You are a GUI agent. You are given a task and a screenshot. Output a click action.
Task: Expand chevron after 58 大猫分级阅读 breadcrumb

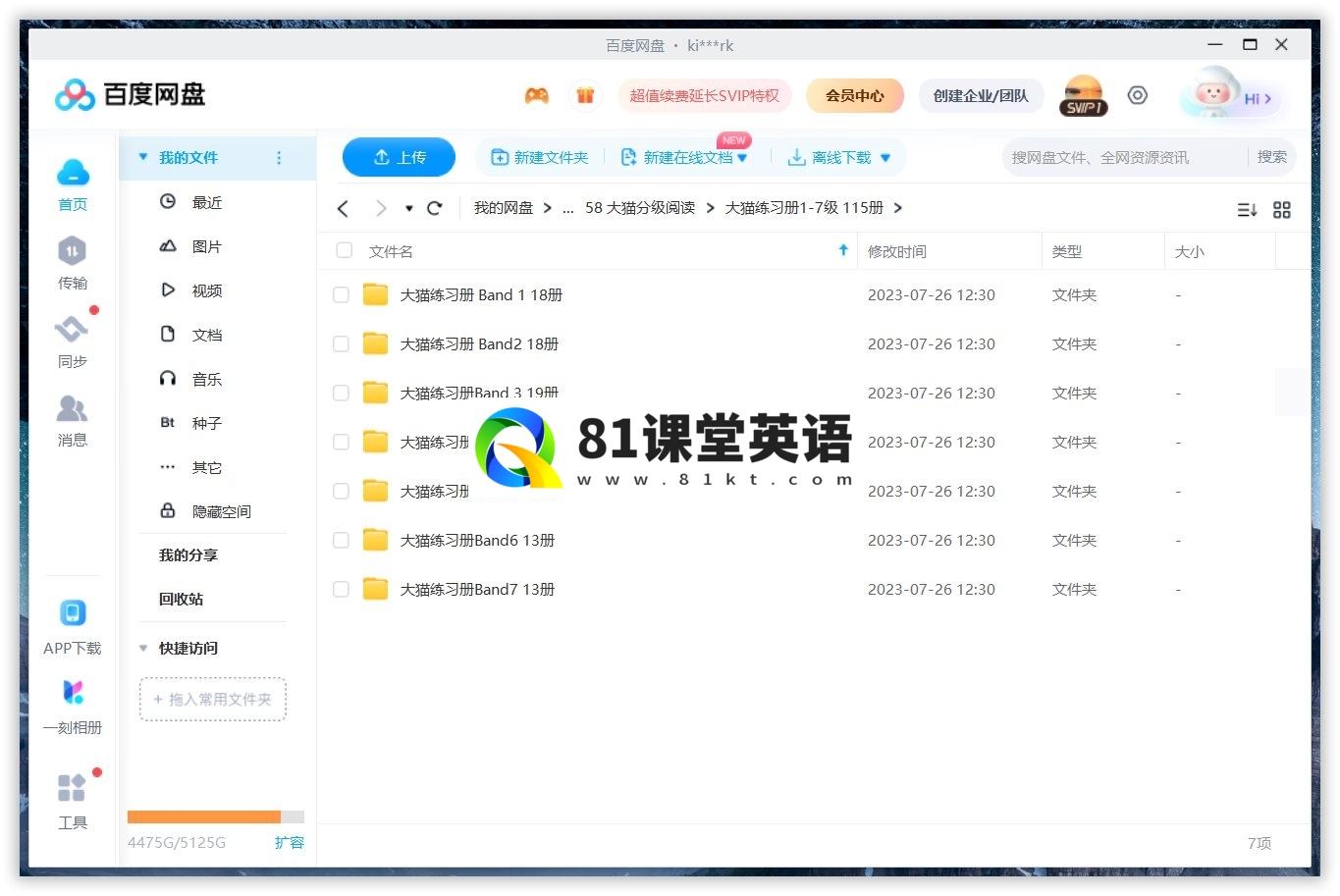(710, 208)
